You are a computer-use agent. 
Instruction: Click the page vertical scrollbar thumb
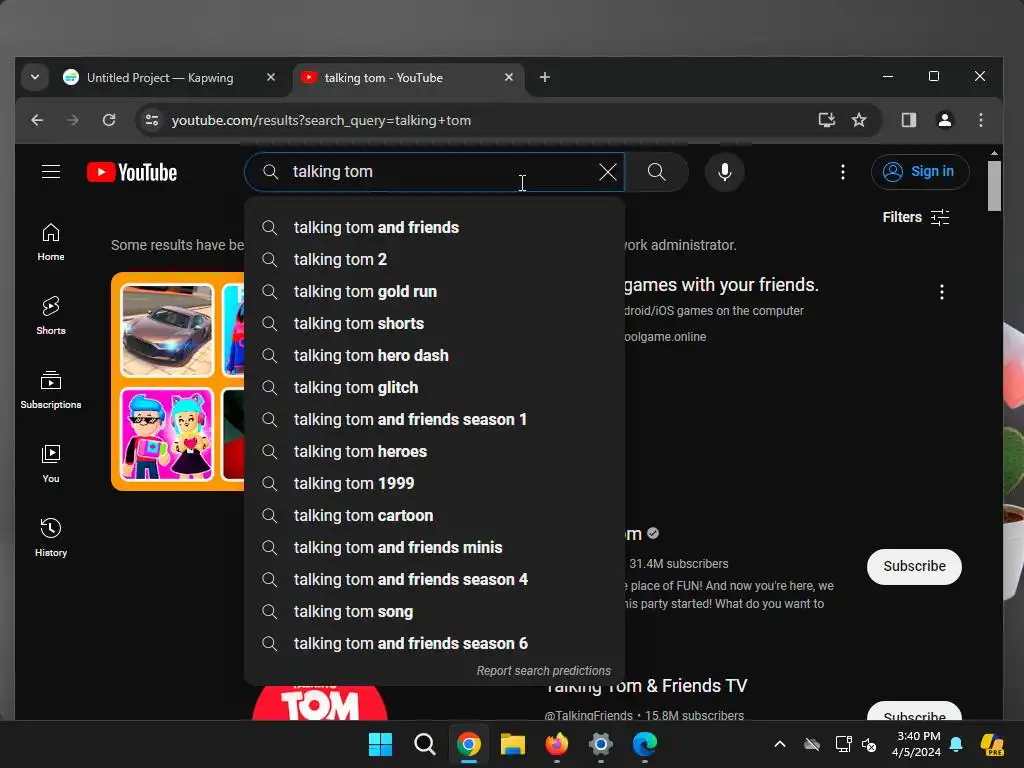pos(994,185)
